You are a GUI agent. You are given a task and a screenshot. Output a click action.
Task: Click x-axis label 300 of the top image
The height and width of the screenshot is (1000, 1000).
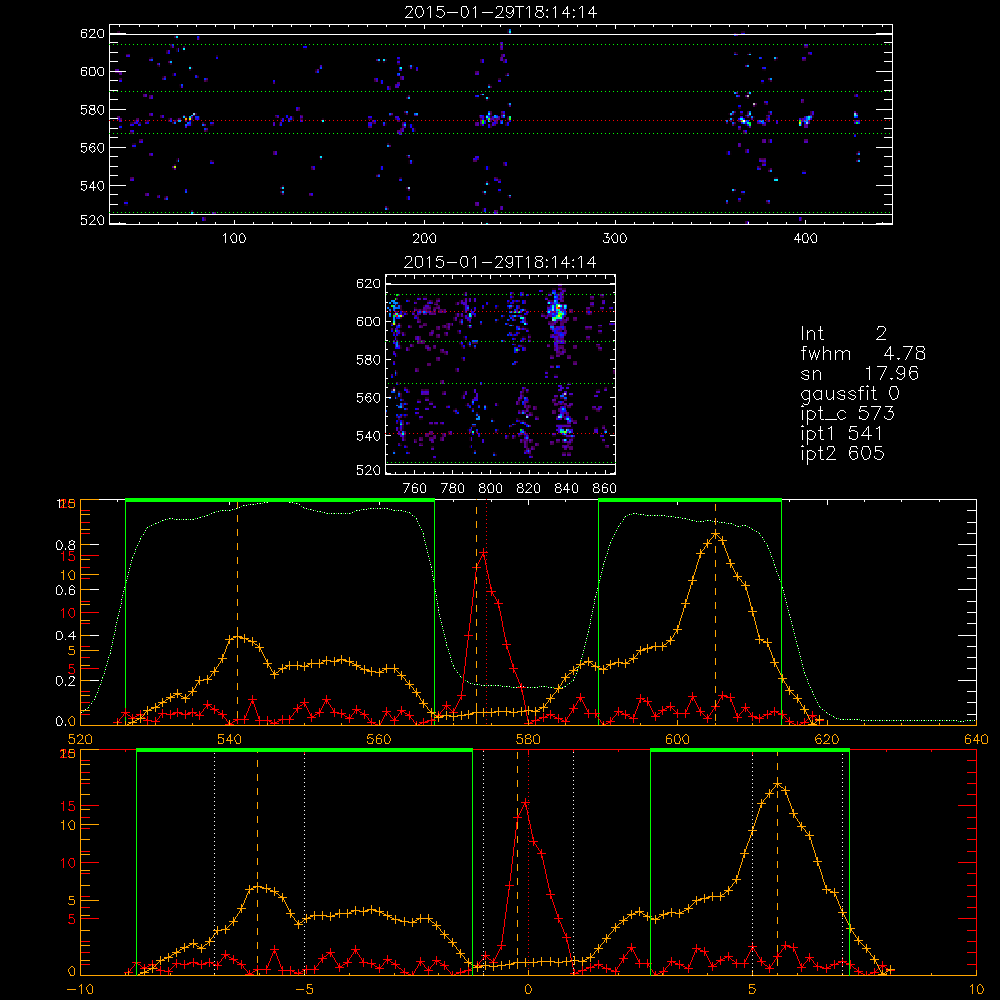pos(615,239)
